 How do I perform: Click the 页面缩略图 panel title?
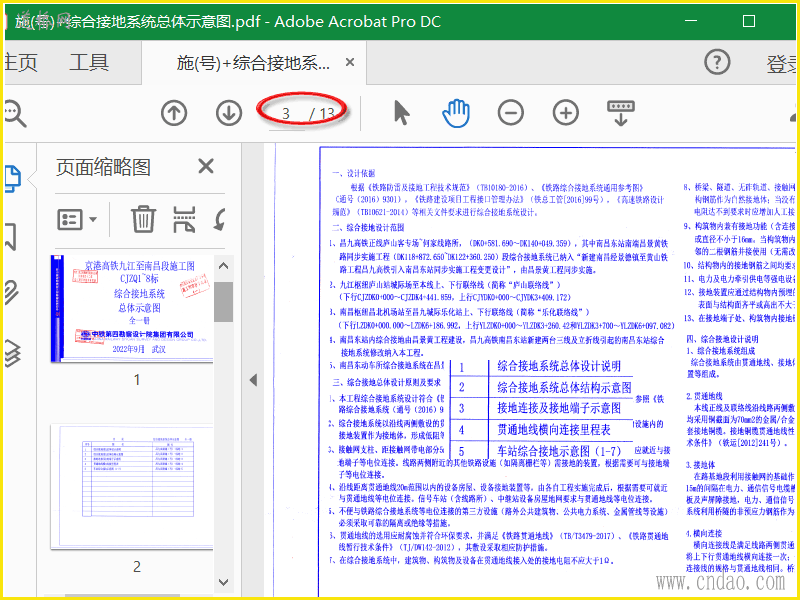point(103,167)
